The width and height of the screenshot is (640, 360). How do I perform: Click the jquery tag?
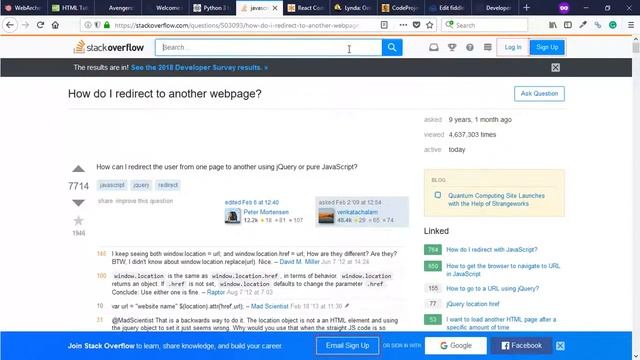(x=141, y=185)
